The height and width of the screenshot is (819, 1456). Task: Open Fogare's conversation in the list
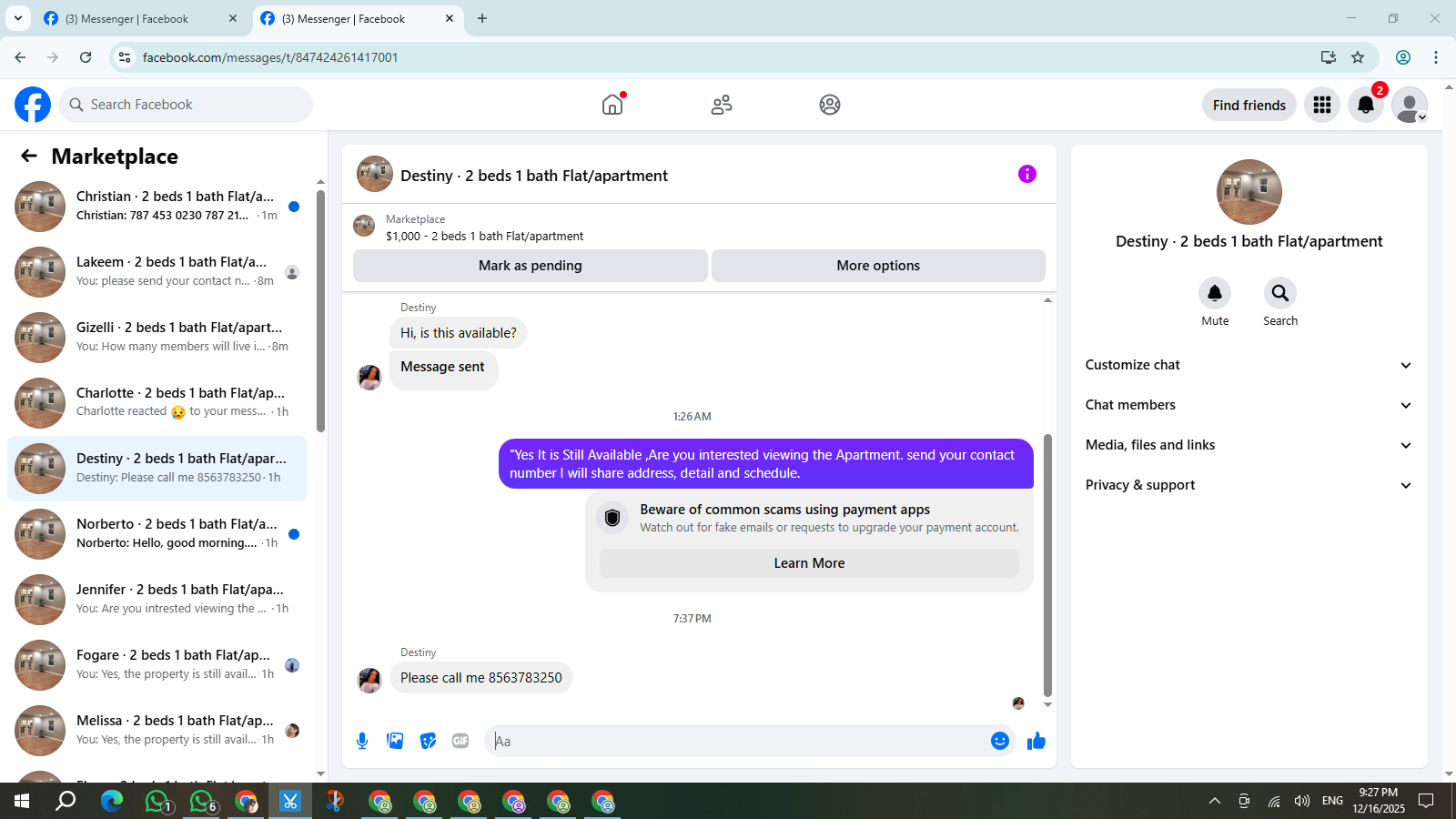click(x=157, y=665)
